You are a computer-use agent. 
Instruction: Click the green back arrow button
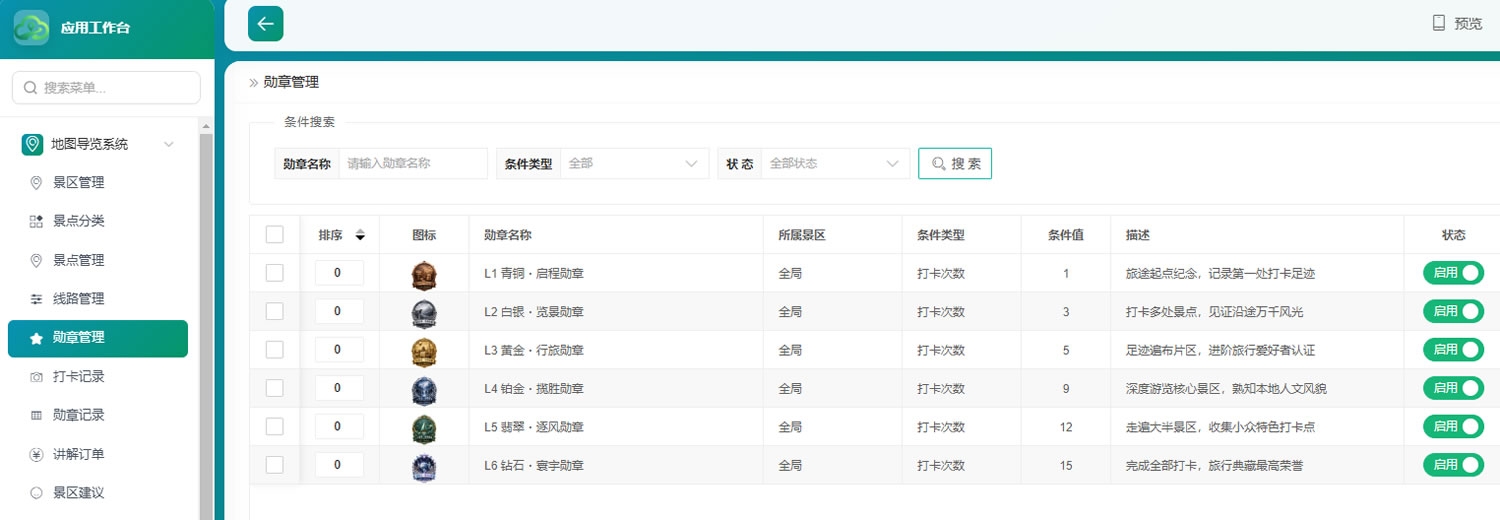[x=265, y=24]
